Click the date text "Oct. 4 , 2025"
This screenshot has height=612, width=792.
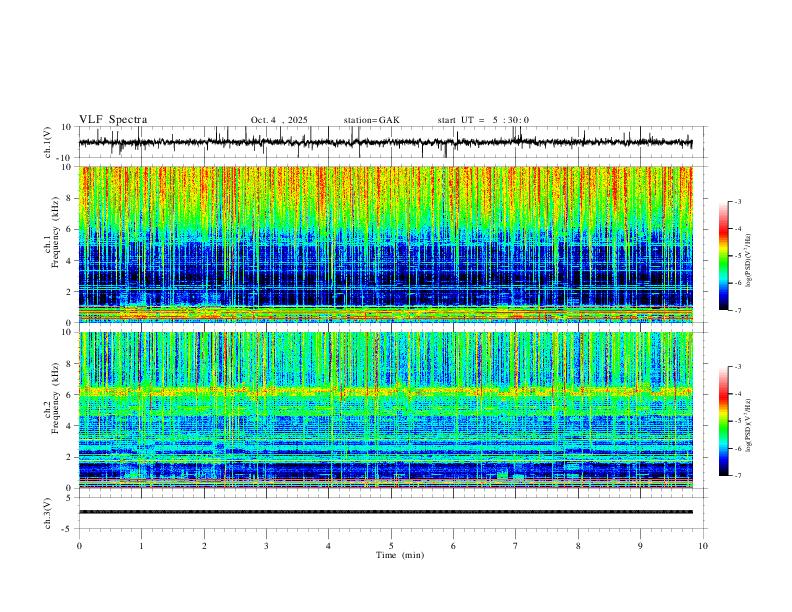(x=279, y=120)
